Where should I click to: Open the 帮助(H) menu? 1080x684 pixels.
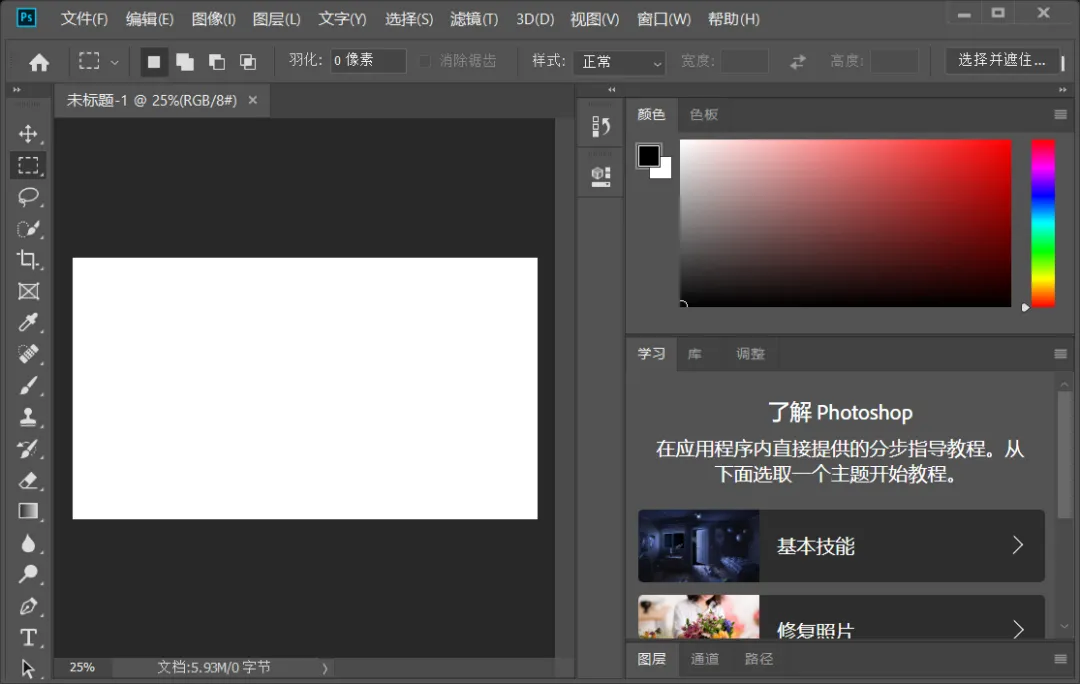734,19
